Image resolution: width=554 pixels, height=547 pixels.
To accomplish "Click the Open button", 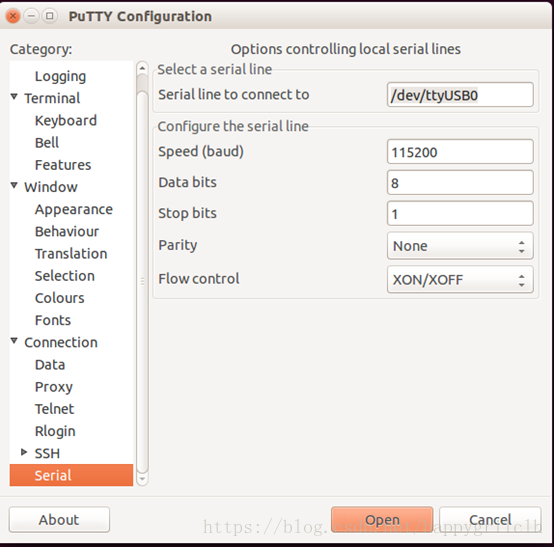I will [x=382, y=519].
